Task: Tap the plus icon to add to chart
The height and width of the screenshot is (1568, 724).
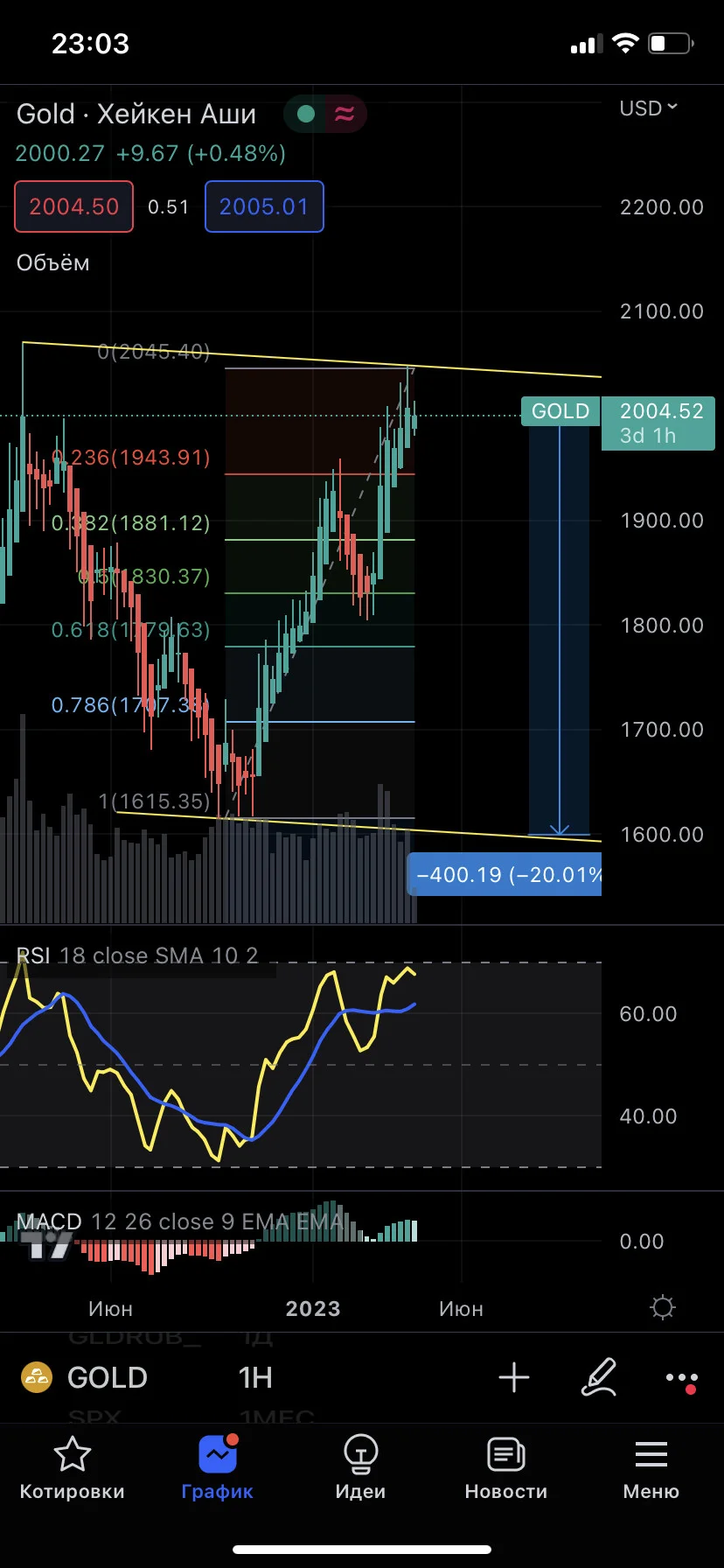Action: 514,1377
